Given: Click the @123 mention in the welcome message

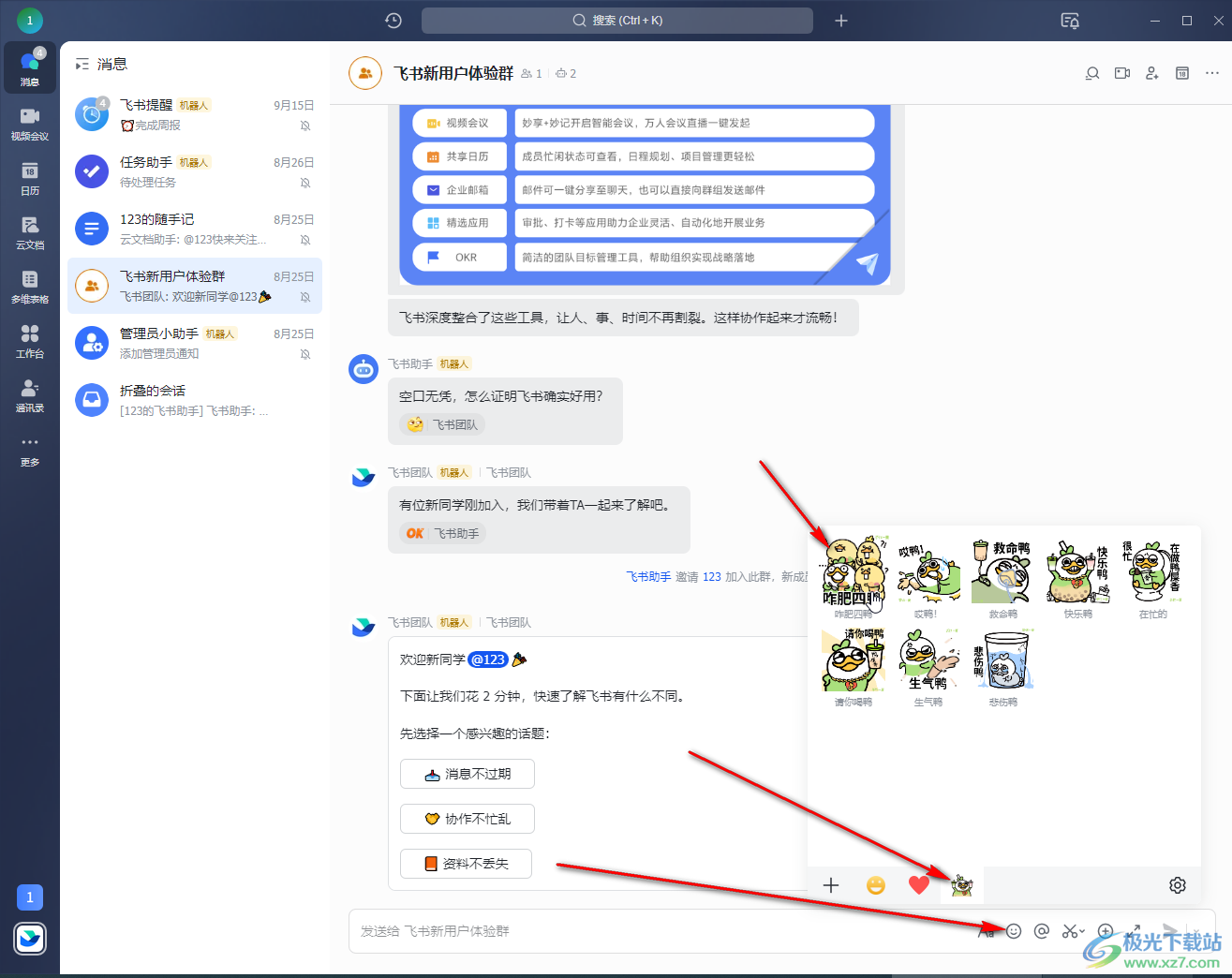Looking at the screenshot, I should coord(488,659).
